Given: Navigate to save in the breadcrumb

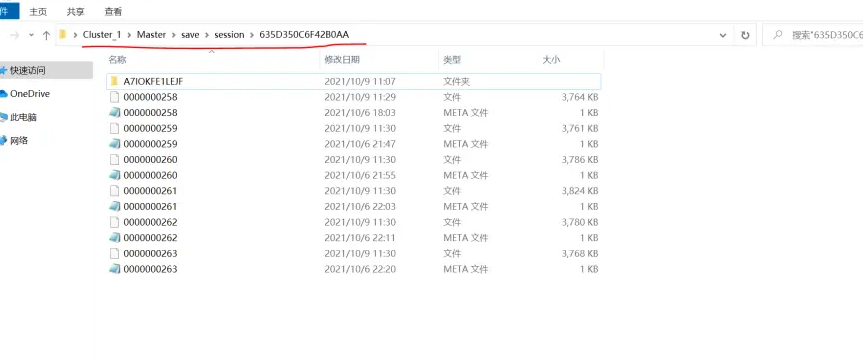Looking at the screenshot, I should 190,35.
